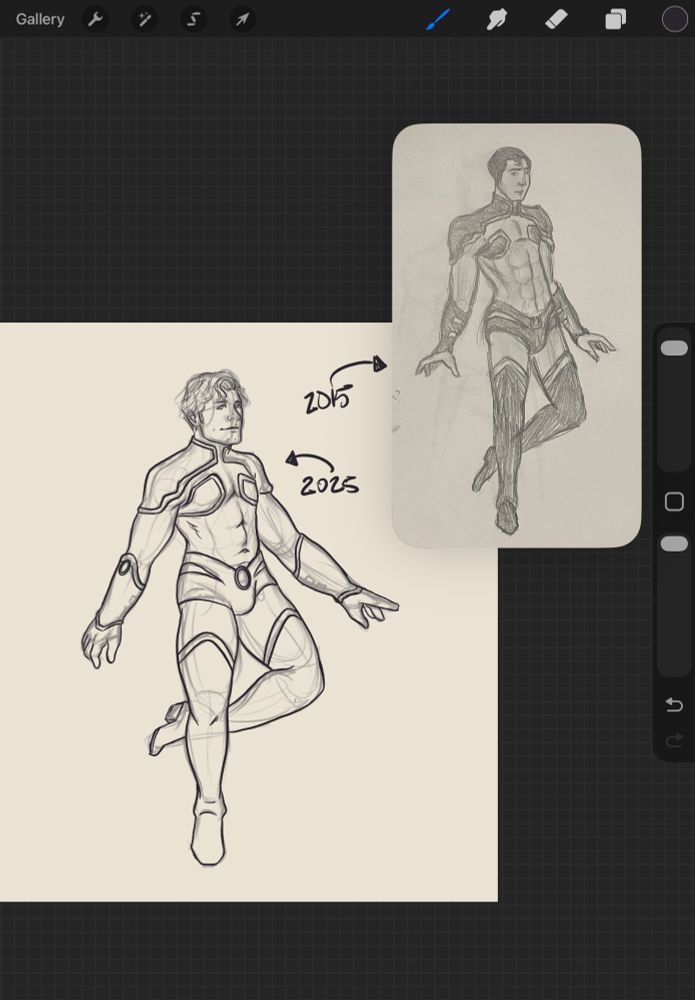Open the Actions wrench menu
Image resolution: width=695 pixels, height=1000 pixels.
click(96, 20)
